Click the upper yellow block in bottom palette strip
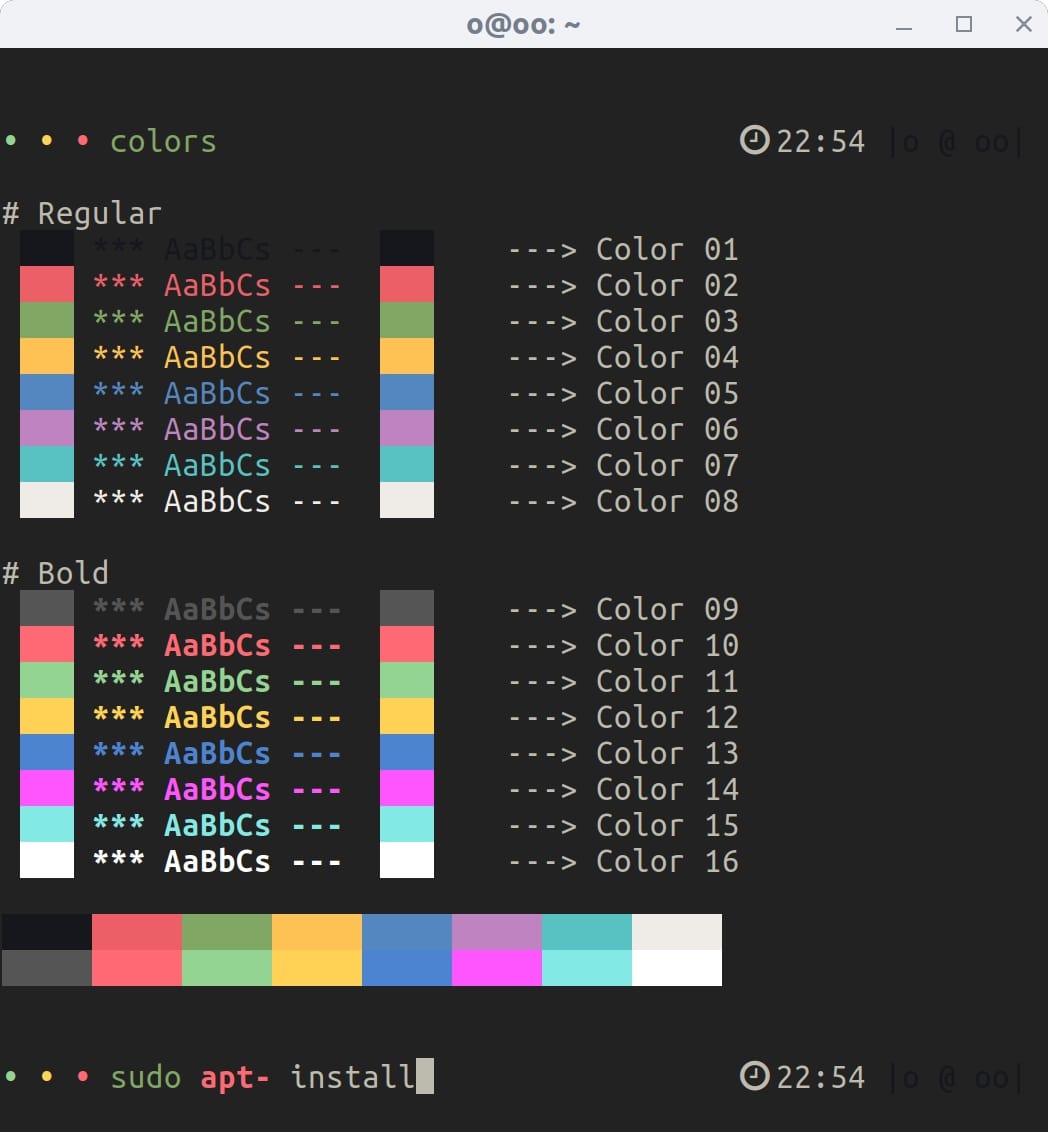The image size is (1048, 1132). 317,932
